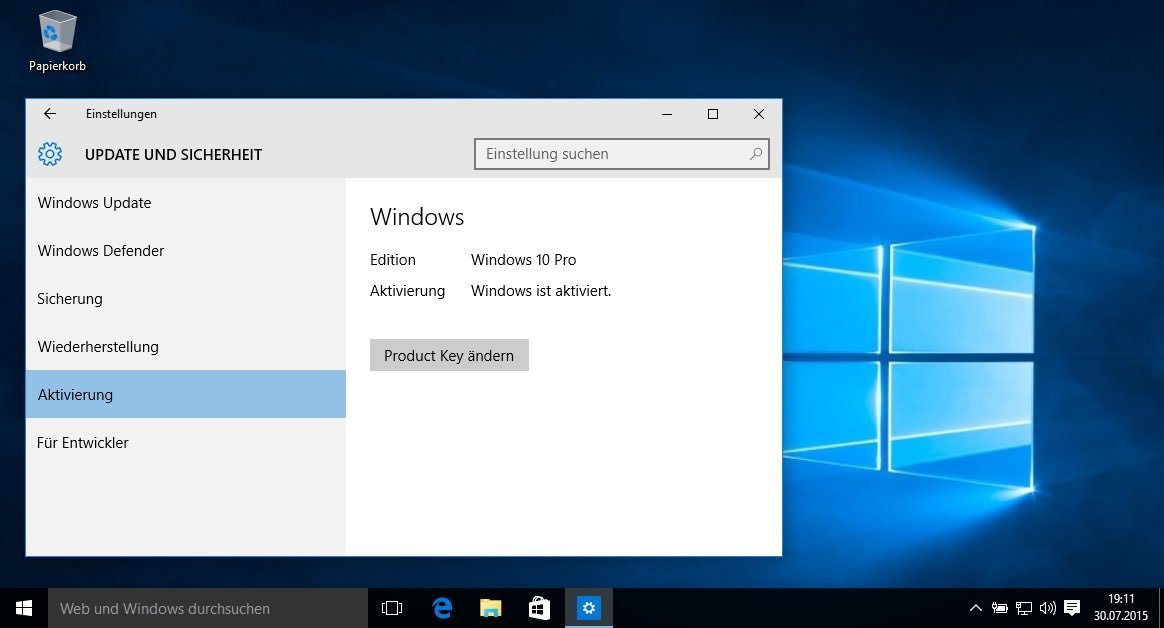Image resolution: width=1164 pixels, height=628 pixels.
Task: Launch Microsoft Edge from the taskbar
Action: (x=442, y=608)
